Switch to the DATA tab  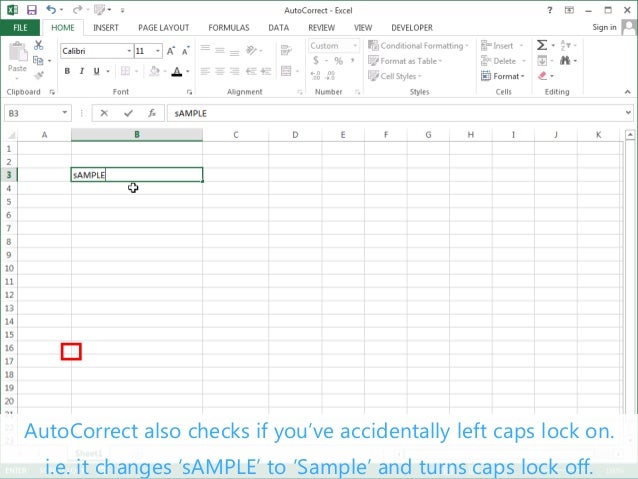(279, 28)
